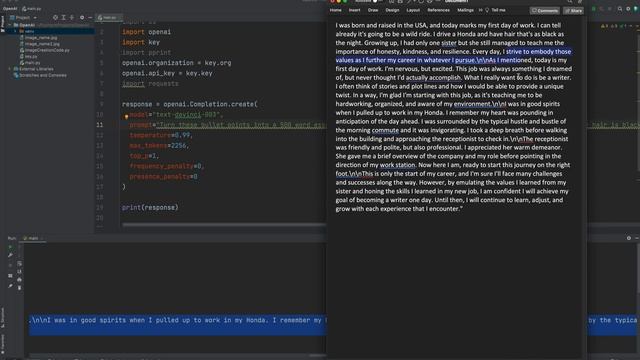
Task: Click the Project vertical tool window tab
Action: coord(2,24)
